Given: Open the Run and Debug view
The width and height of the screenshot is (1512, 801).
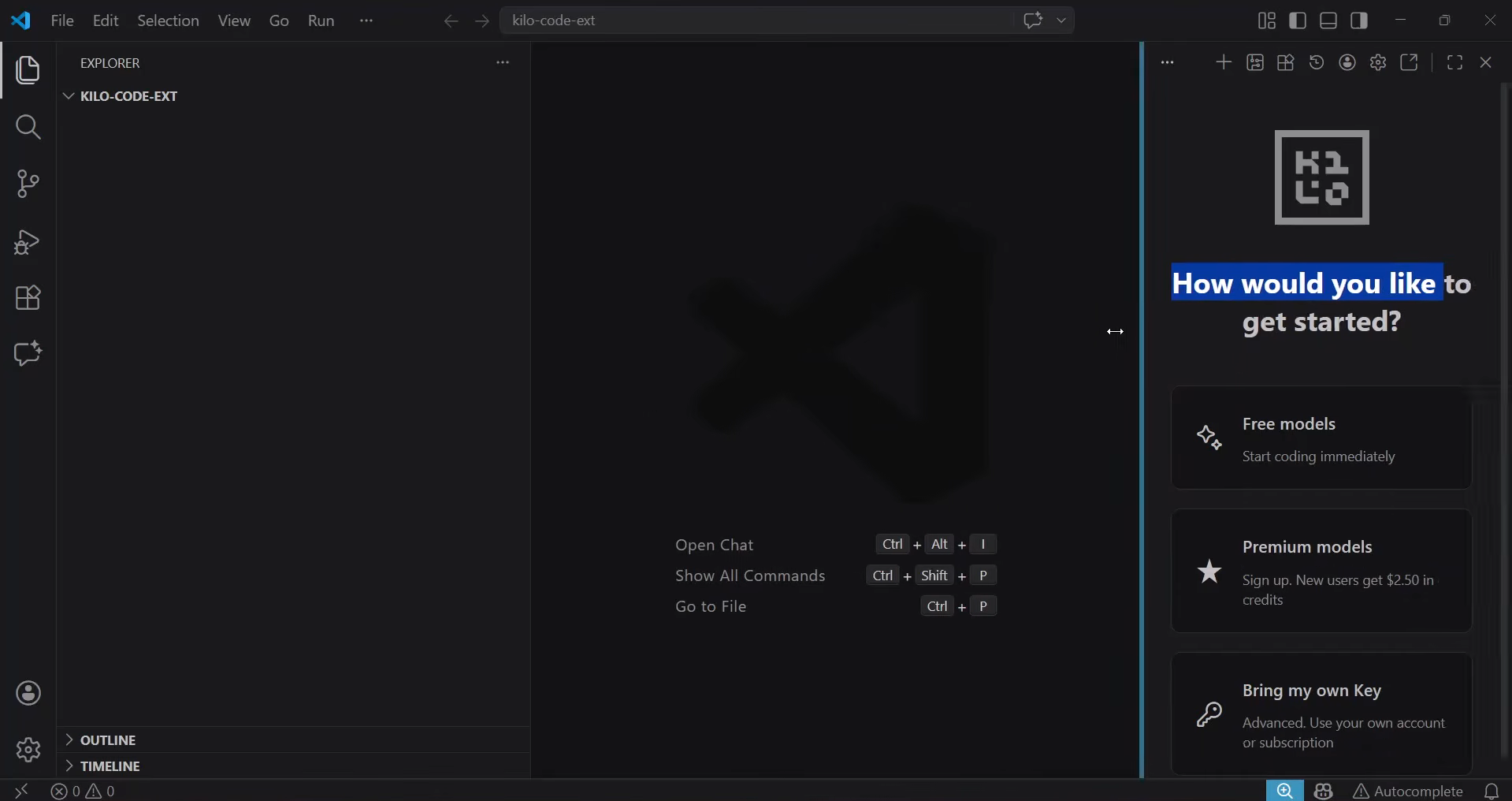Looking at the screenshot, I should click(x=28, y=241).
